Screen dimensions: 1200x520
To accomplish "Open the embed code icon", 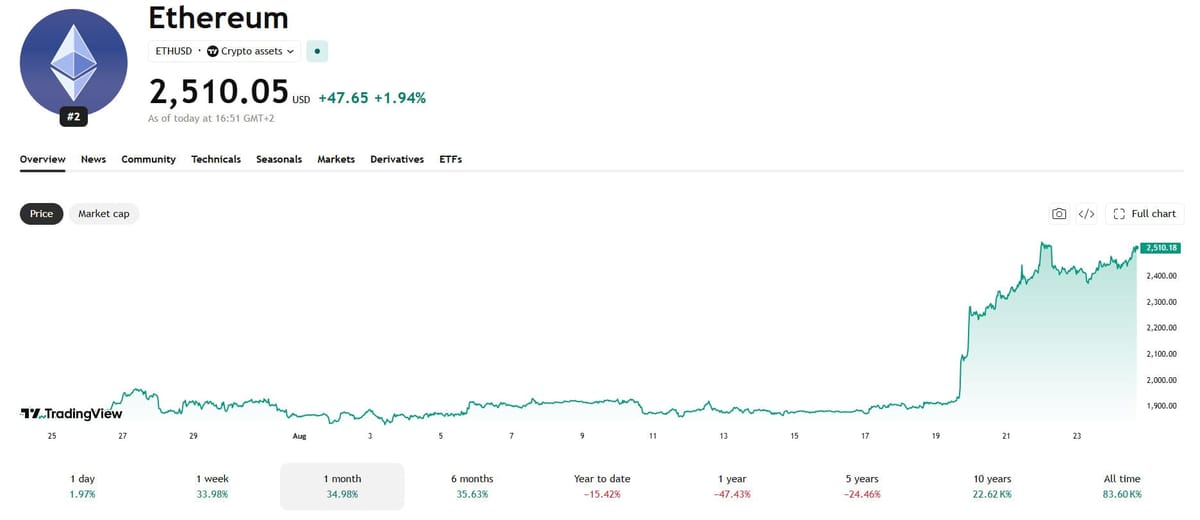I will [x=1087, y=214].
